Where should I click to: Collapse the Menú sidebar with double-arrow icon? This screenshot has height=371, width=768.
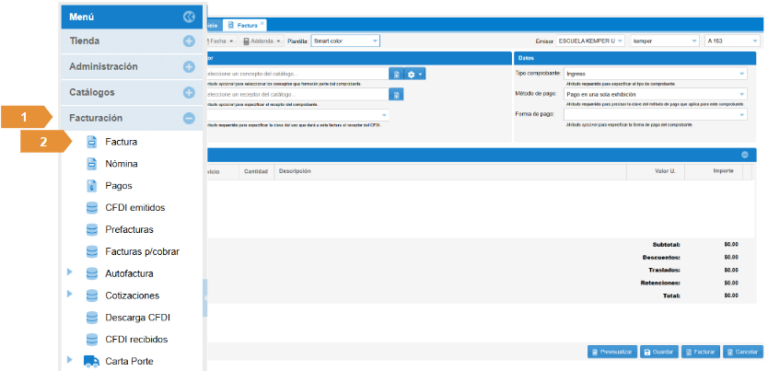click(x=189, y=17)
